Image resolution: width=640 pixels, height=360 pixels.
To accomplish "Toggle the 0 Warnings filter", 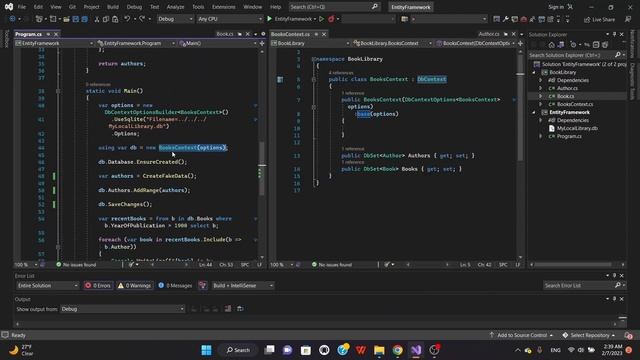I will [x=134, y=285].
